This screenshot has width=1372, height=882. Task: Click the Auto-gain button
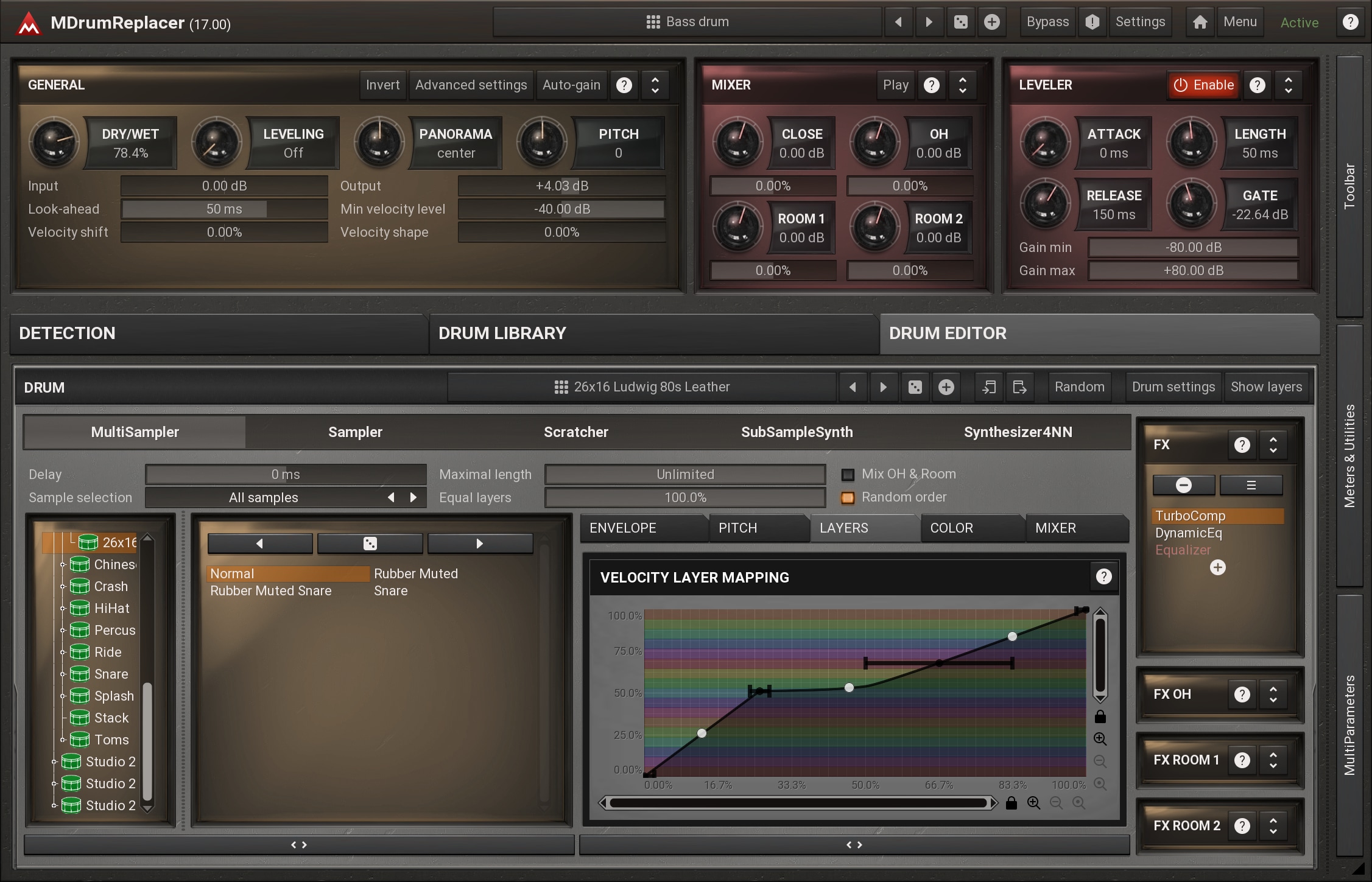click(571, 85)
